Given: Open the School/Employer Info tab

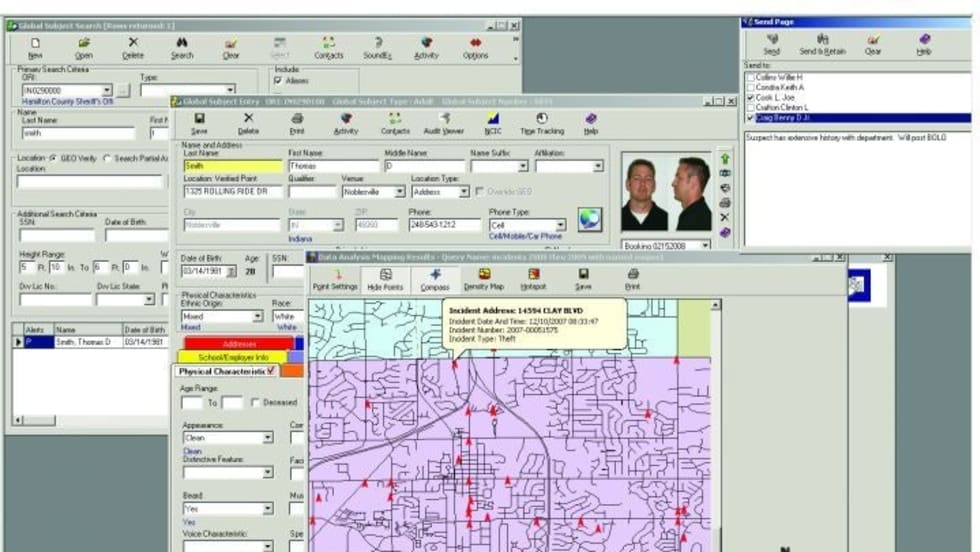Looking at the screenshot, I should coord(232,357).
